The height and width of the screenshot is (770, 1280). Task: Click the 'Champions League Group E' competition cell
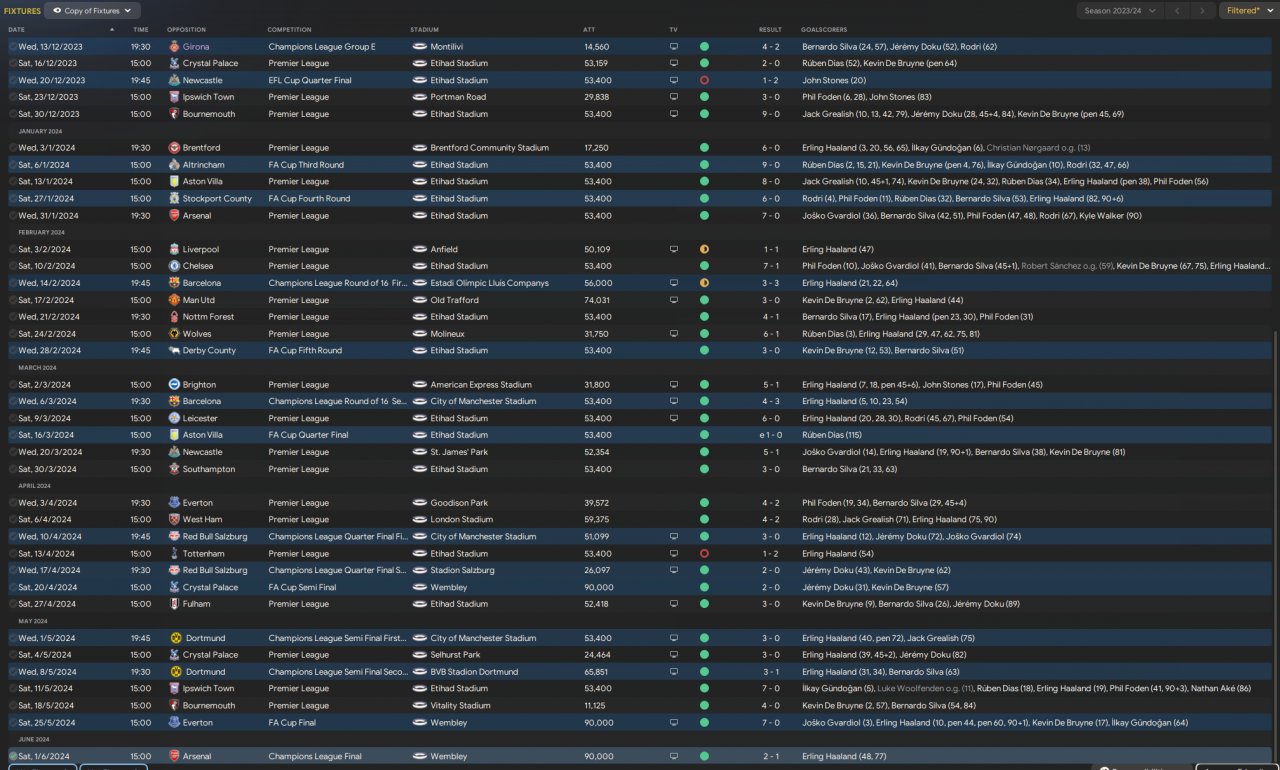322,47
